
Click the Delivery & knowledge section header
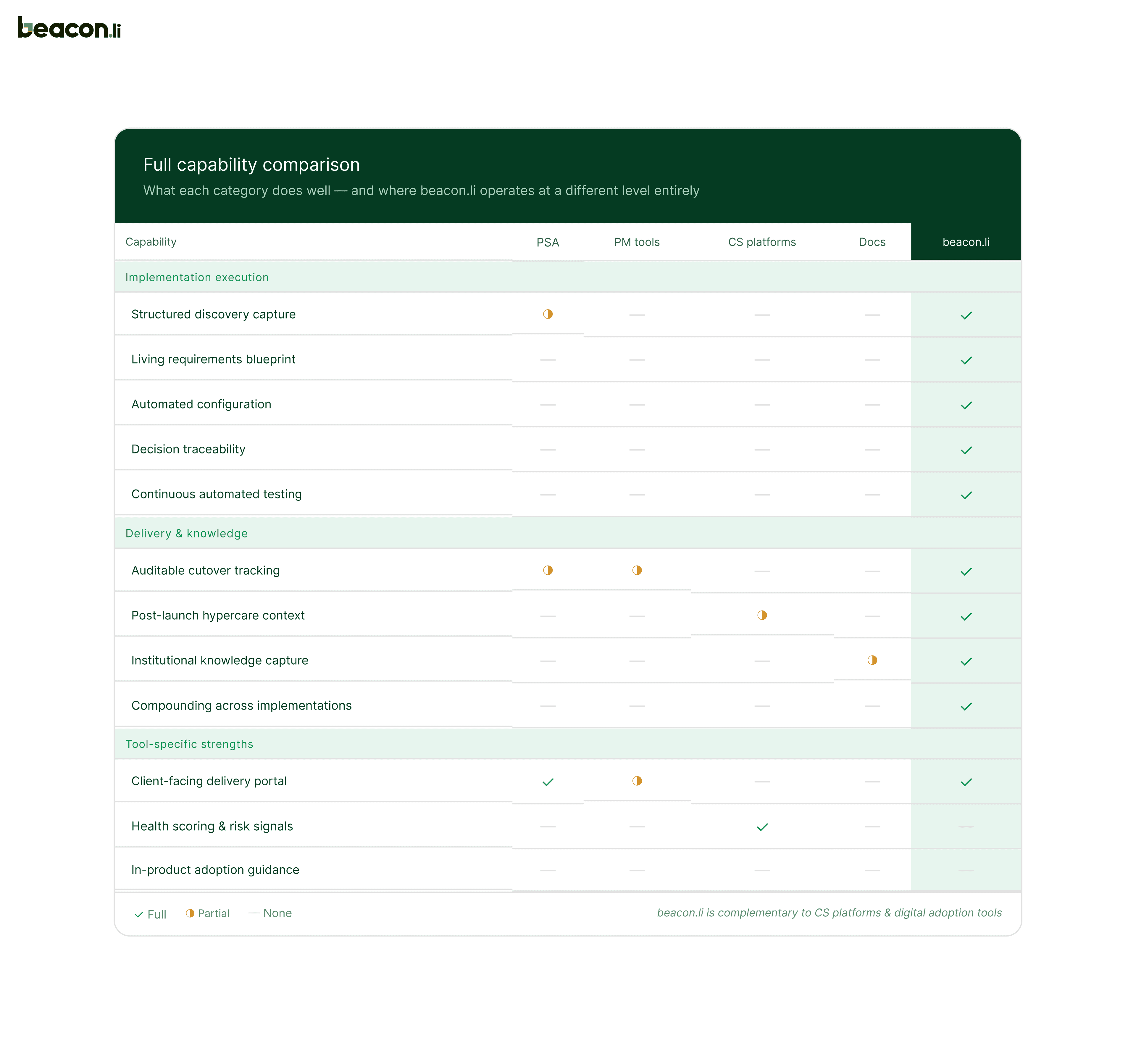click(186, 533)
